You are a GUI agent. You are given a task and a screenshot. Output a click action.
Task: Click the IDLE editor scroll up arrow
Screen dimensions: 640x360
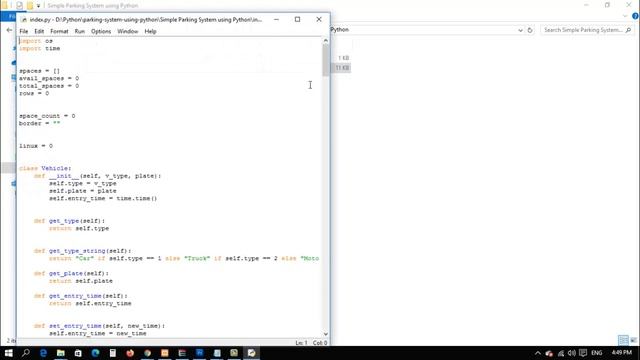point(325,40)
